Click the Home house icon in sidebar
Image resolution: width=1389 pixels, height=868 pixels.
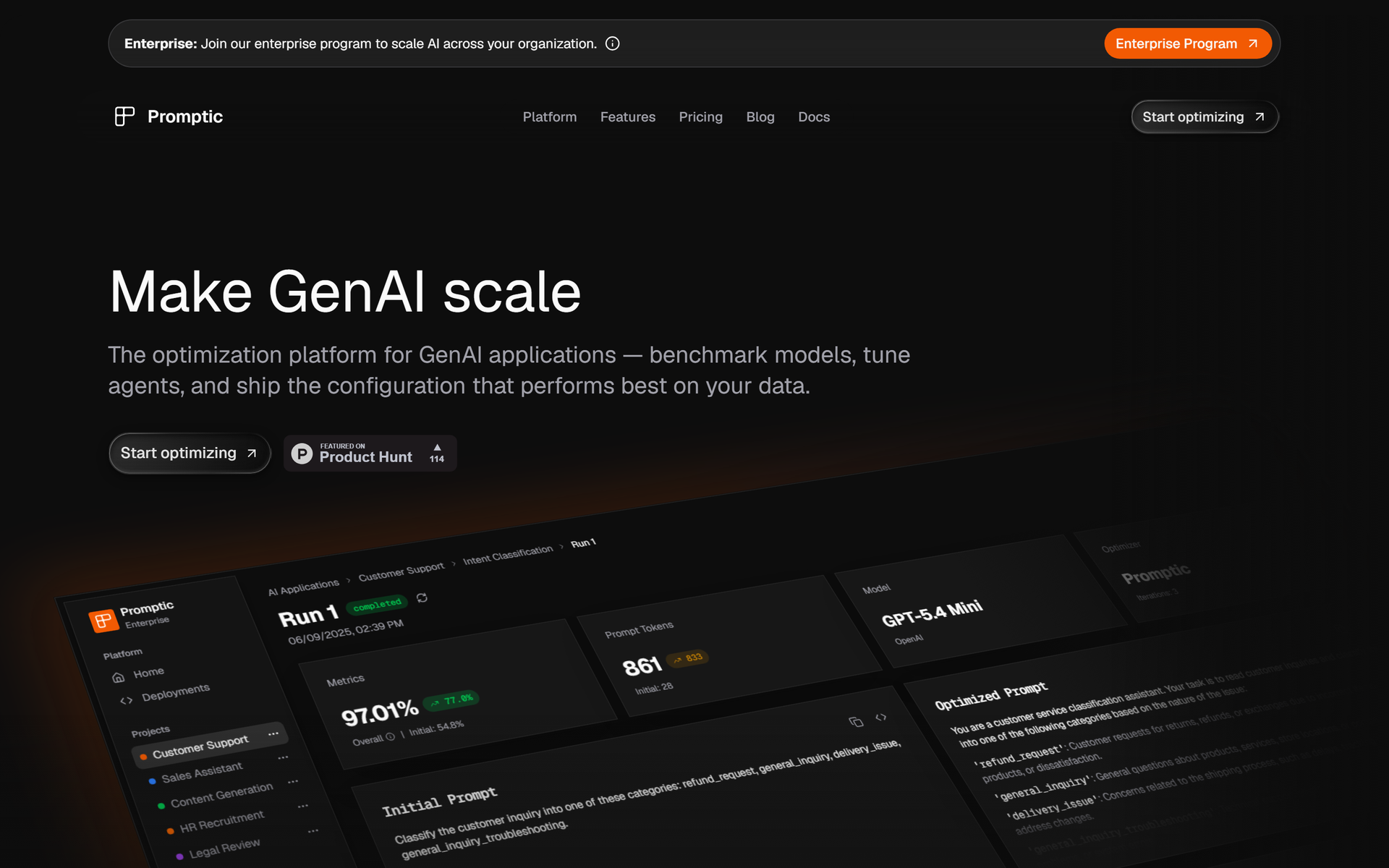pos(118,678)
